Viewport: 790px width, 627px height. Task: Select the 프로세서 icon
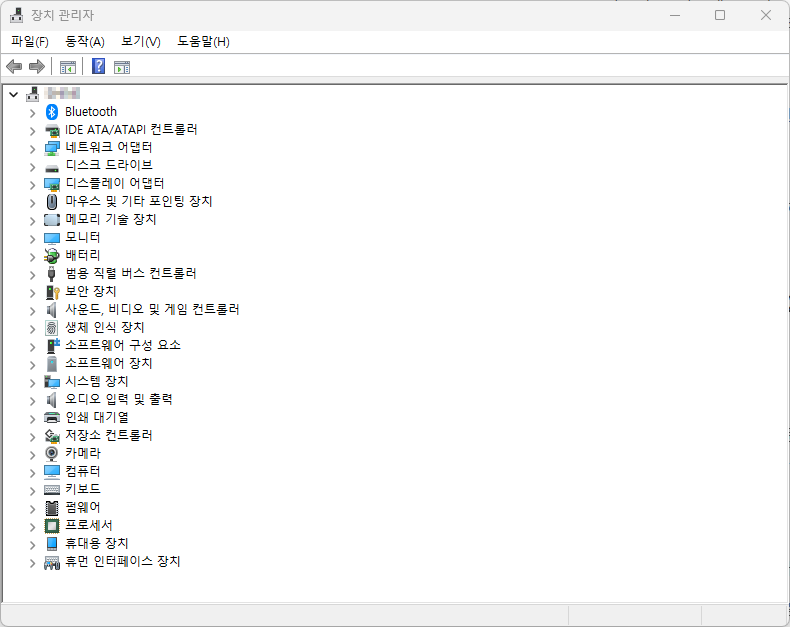pos(51,526)
